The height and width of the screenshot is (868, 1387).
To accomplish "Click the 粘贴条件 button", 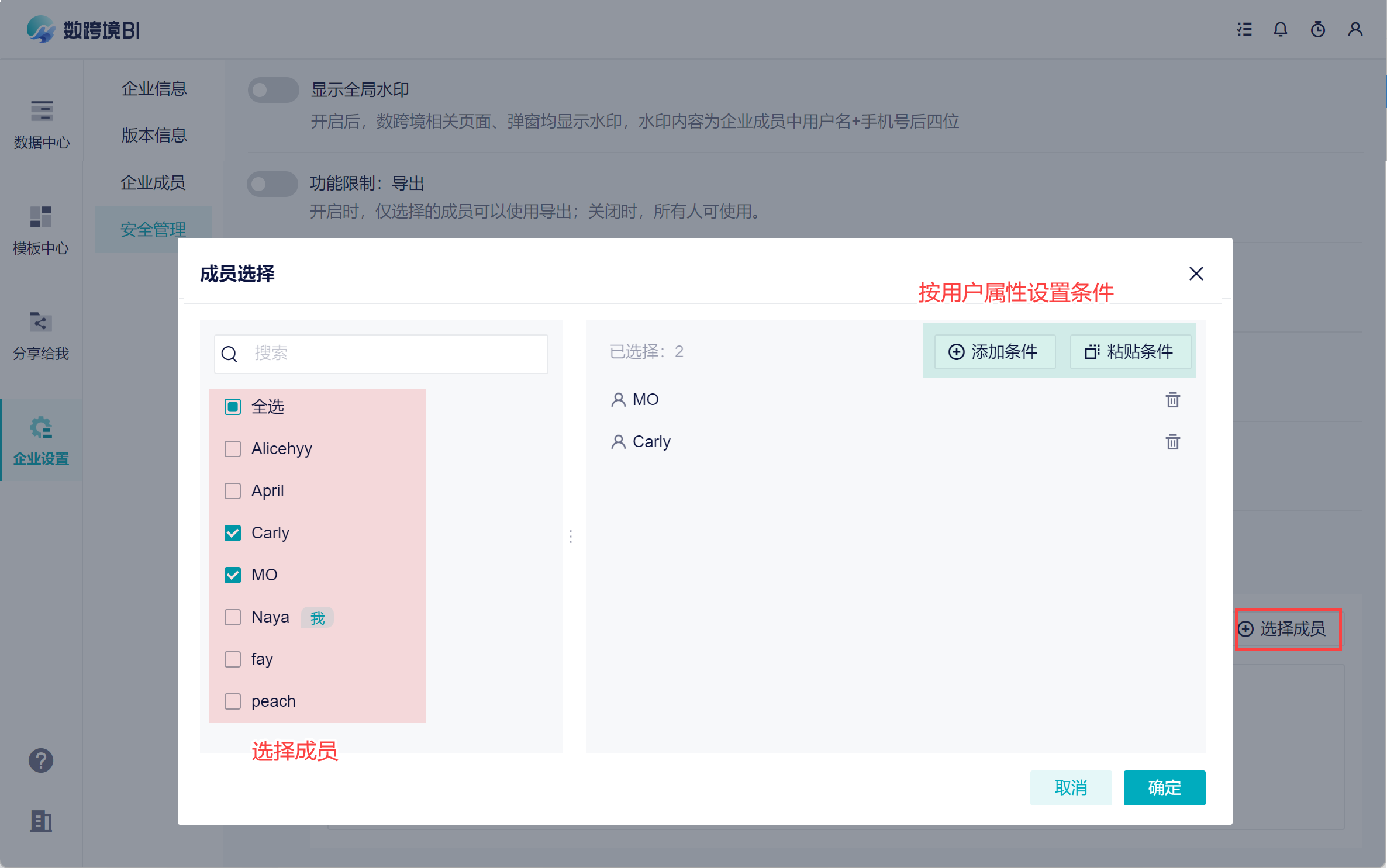I will click(1130, 352).
